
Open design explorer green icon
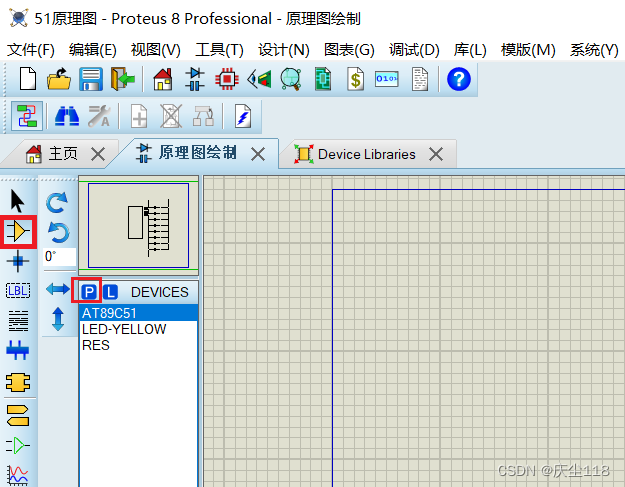point(323,79)
